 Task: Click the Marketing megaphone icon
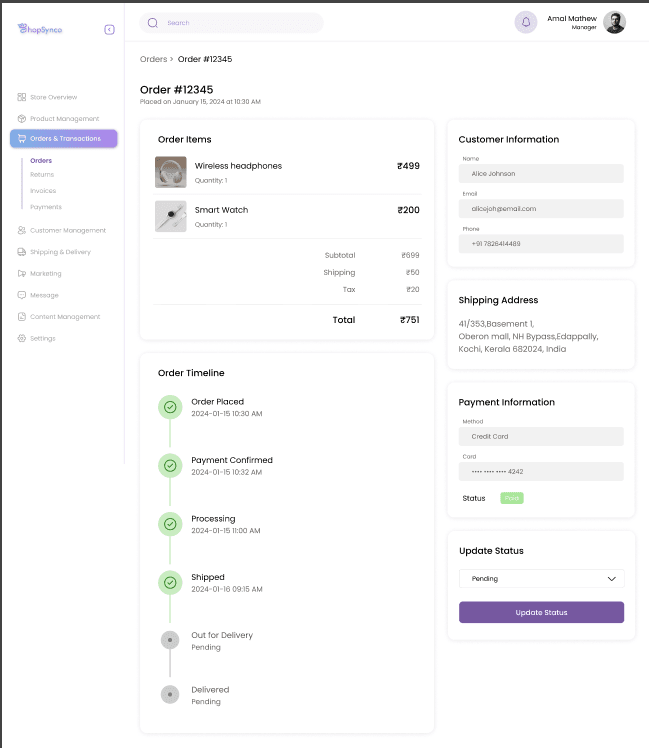[21, 273]
